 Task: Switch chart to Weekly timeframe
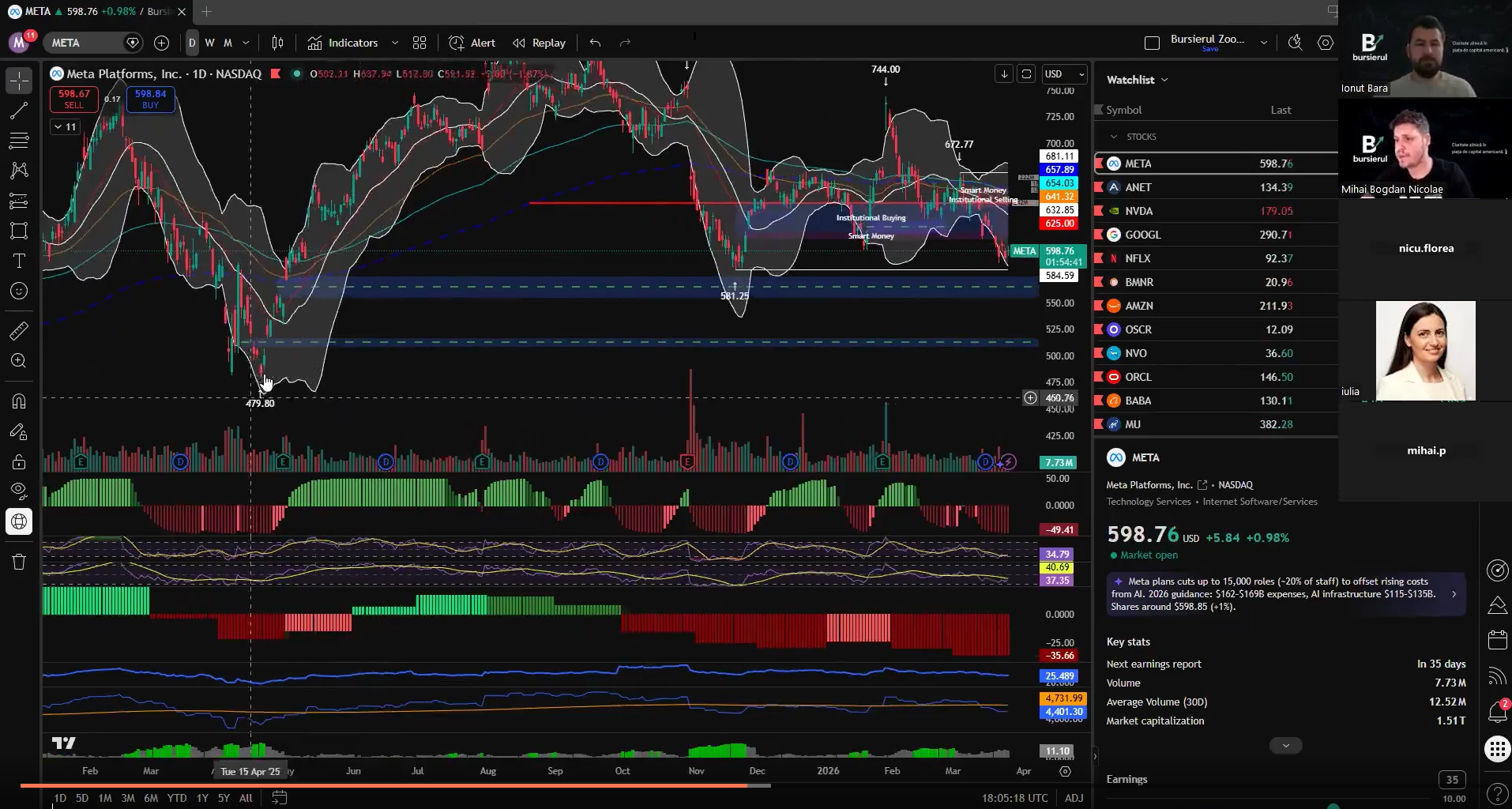tap(210, 43)
